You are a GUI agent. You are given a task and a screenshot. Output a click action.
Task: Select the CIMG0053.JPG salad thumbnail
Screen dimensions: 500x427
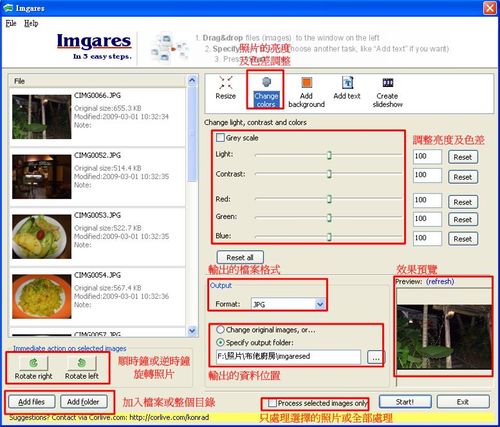42,237
